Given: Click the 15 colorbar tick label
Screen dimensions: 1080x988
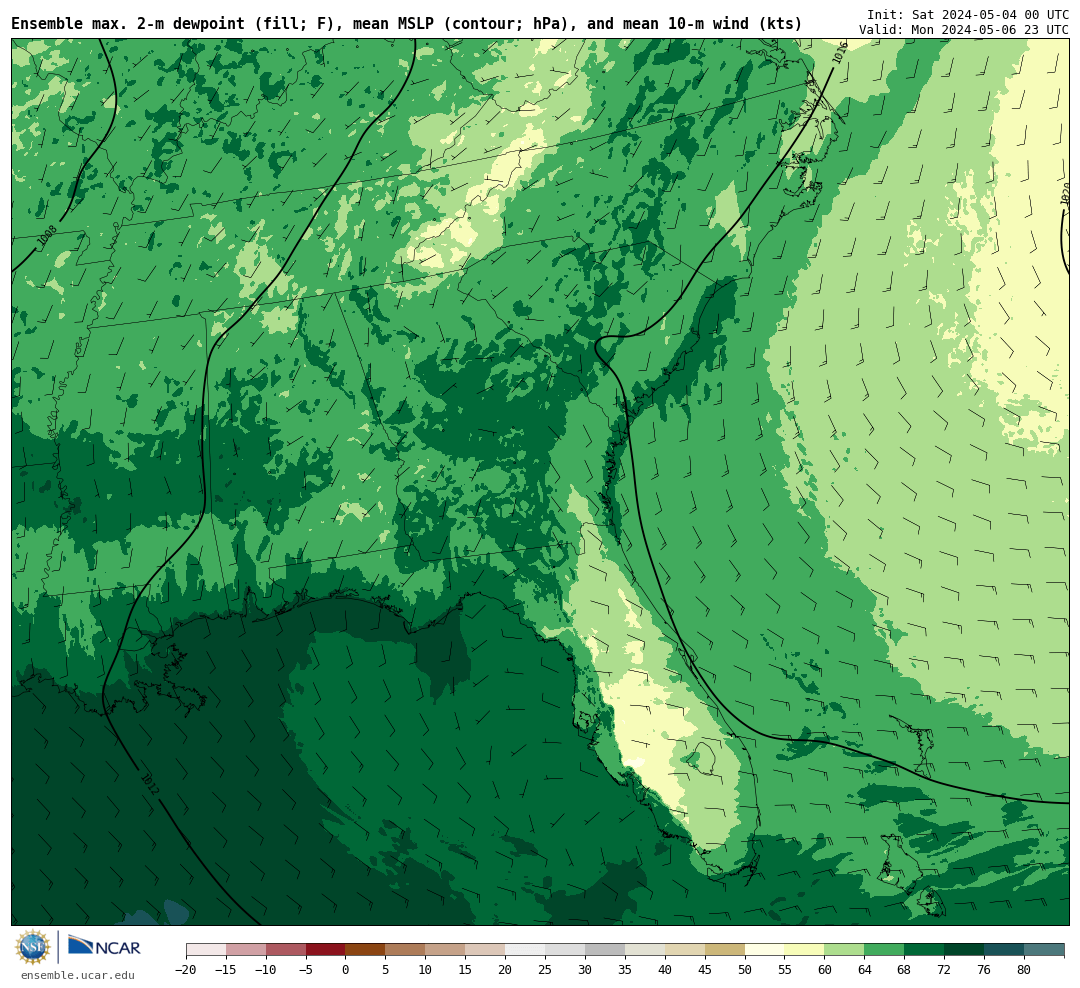Looking at the screenshot, I should point(465,969).
